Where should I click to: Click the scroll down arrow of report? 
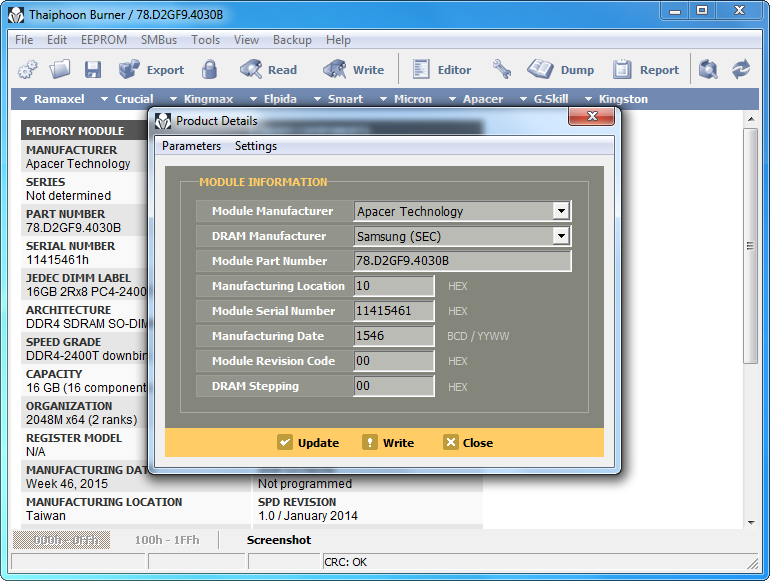click(x=751, y=523)
